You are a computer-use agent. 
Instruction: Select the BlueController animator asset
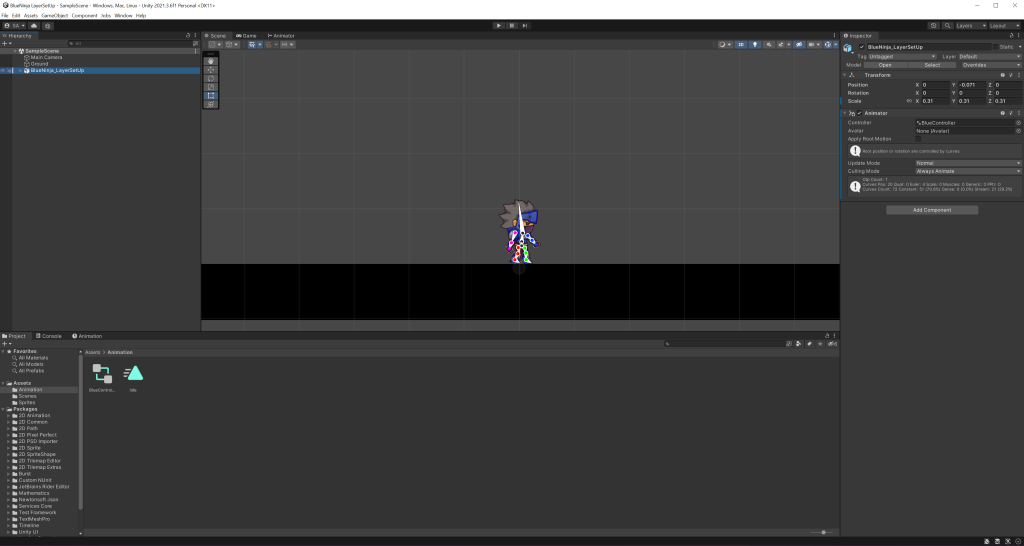[102, 373]
